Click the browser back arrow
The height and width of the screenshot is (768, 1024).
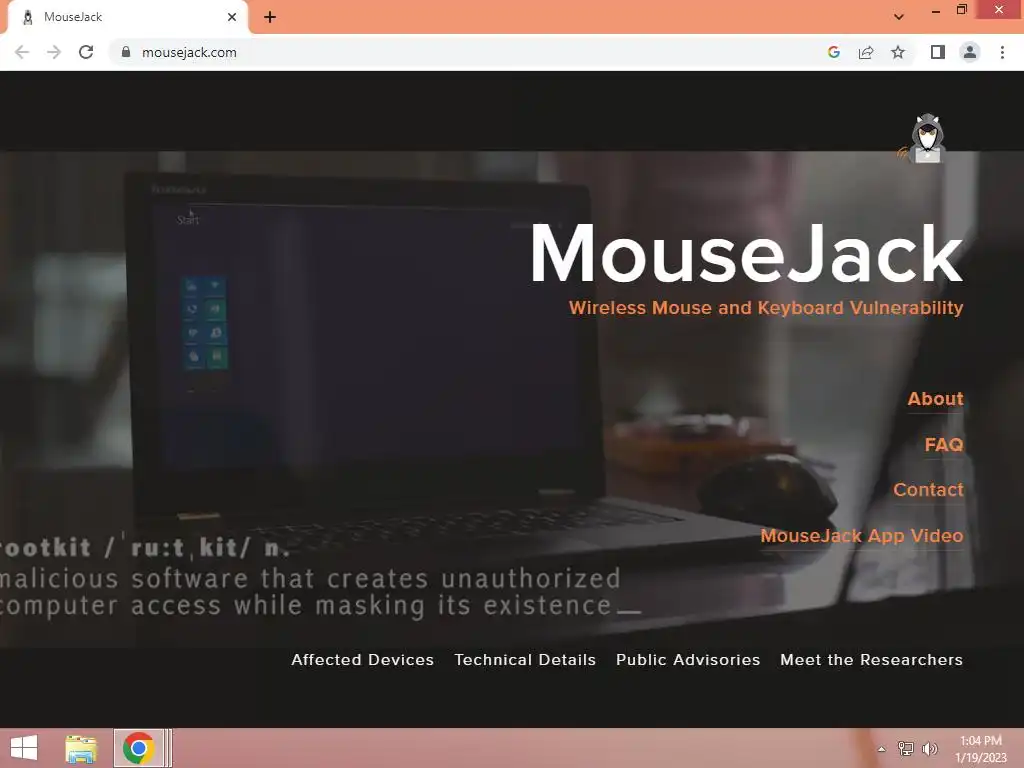click(22, 52)
